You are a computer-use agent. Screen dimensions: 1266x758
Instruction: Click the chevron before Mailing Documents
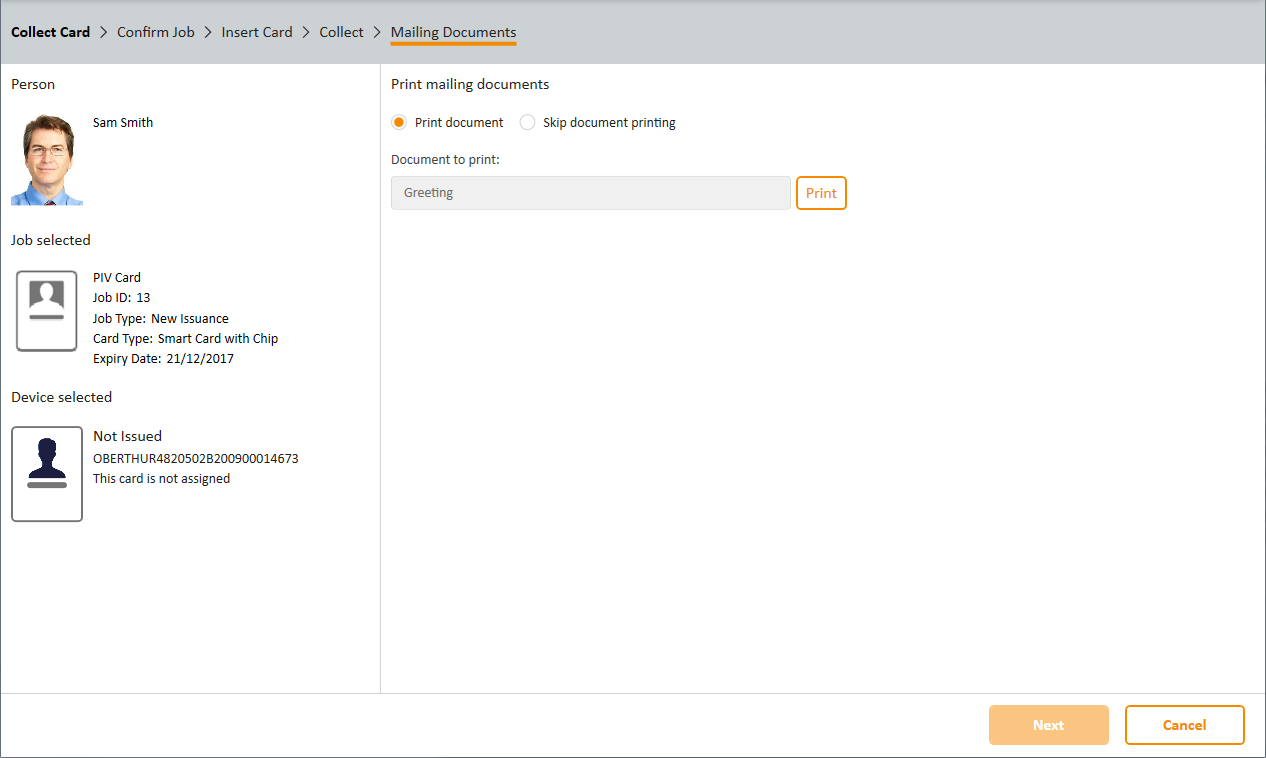pos(377,32)
